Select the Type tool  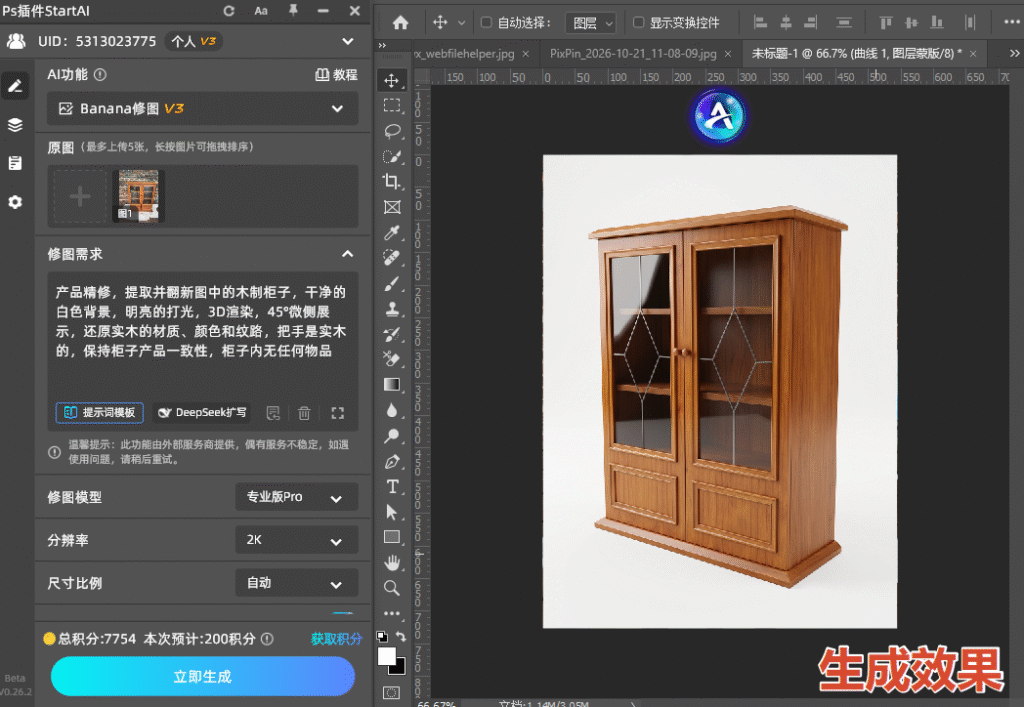[392, 486]
